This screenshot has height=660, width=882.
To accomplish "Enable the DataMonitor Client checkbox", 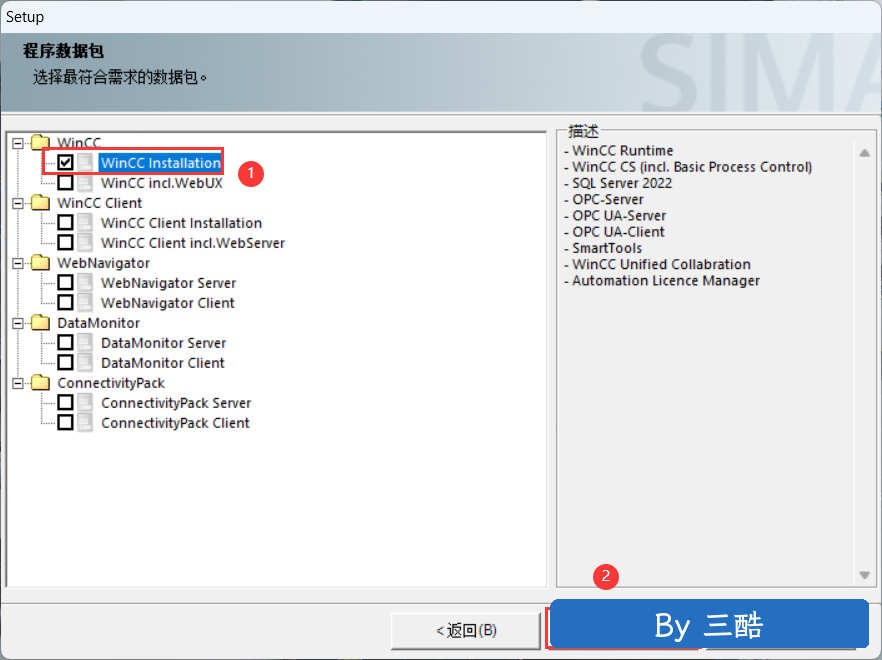I will coord(65,362).
